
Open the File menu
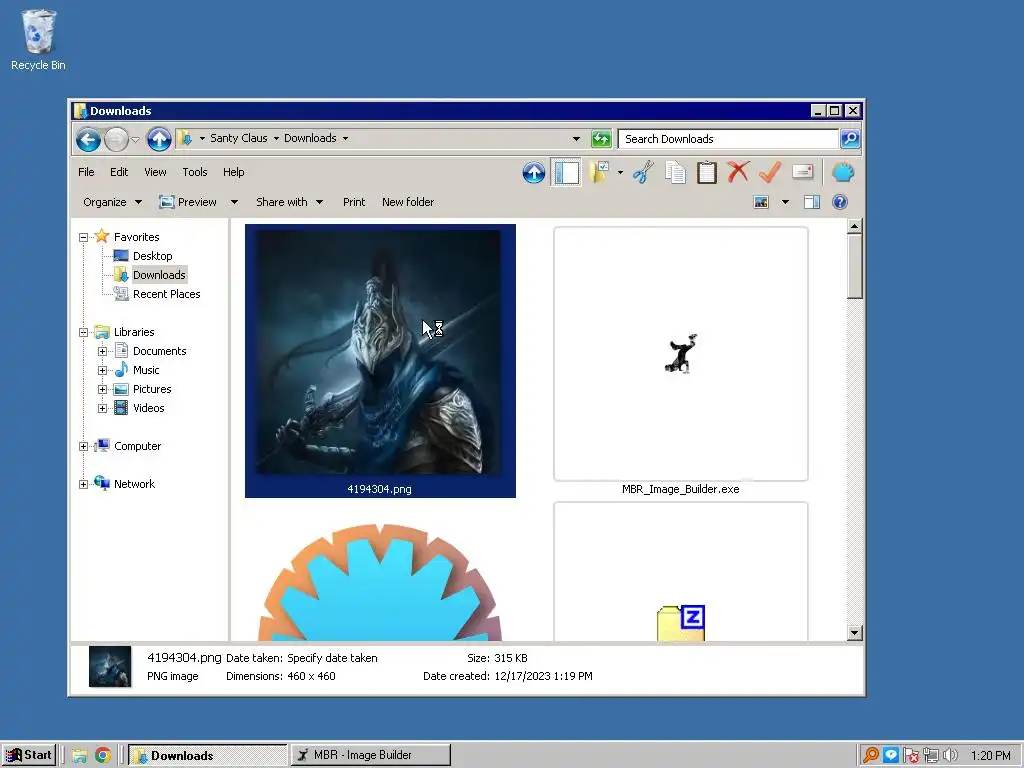[86, 172]
